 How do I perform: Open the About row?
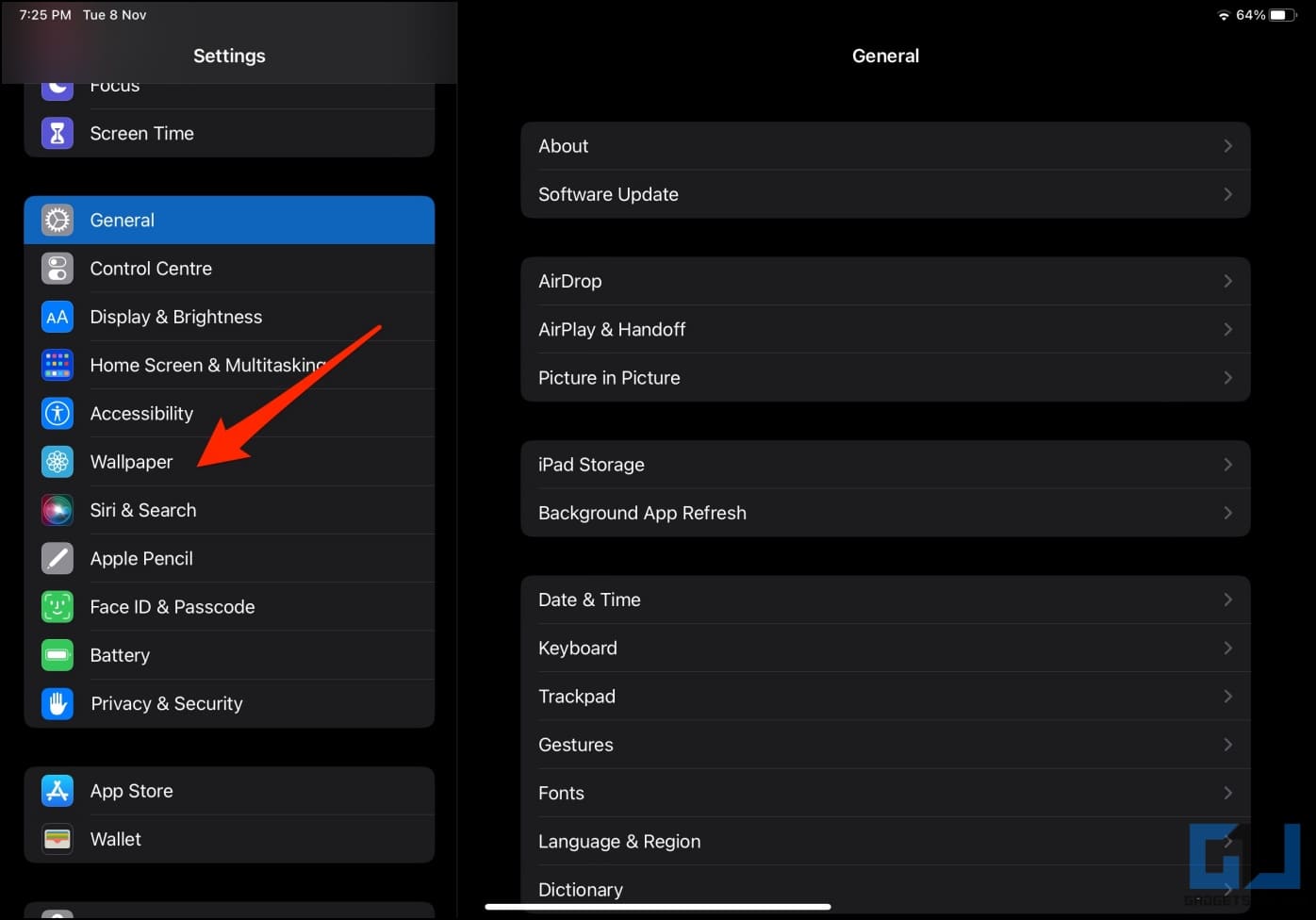tap(885, 146)
